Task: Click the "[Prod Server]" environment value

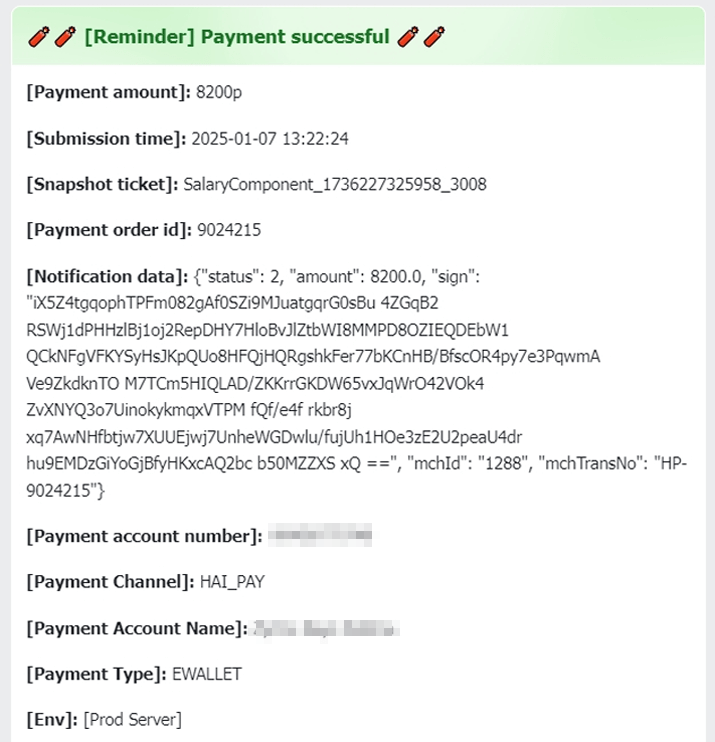Action: (133, 720)
